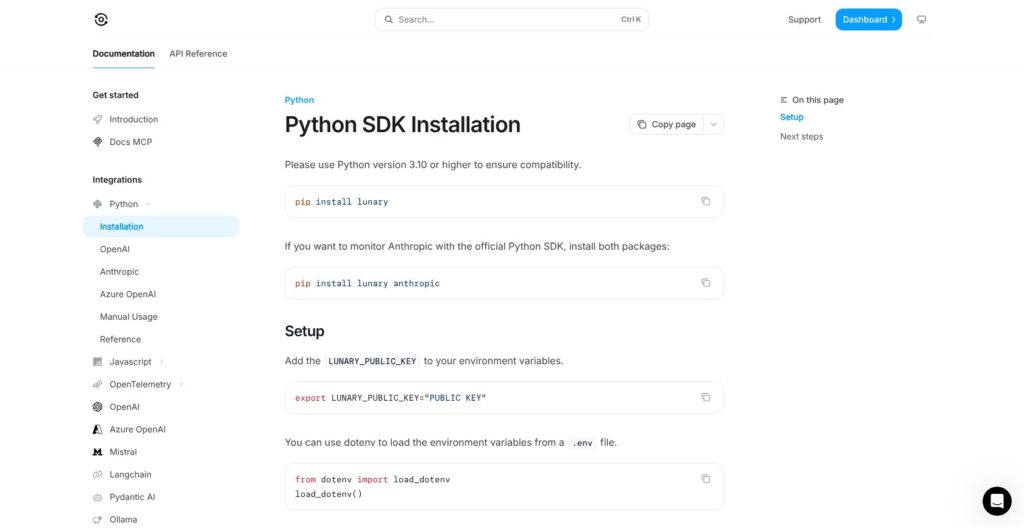Switch to the Documentation tab
Screen dimensions: 1024x528
click(123, 54)
